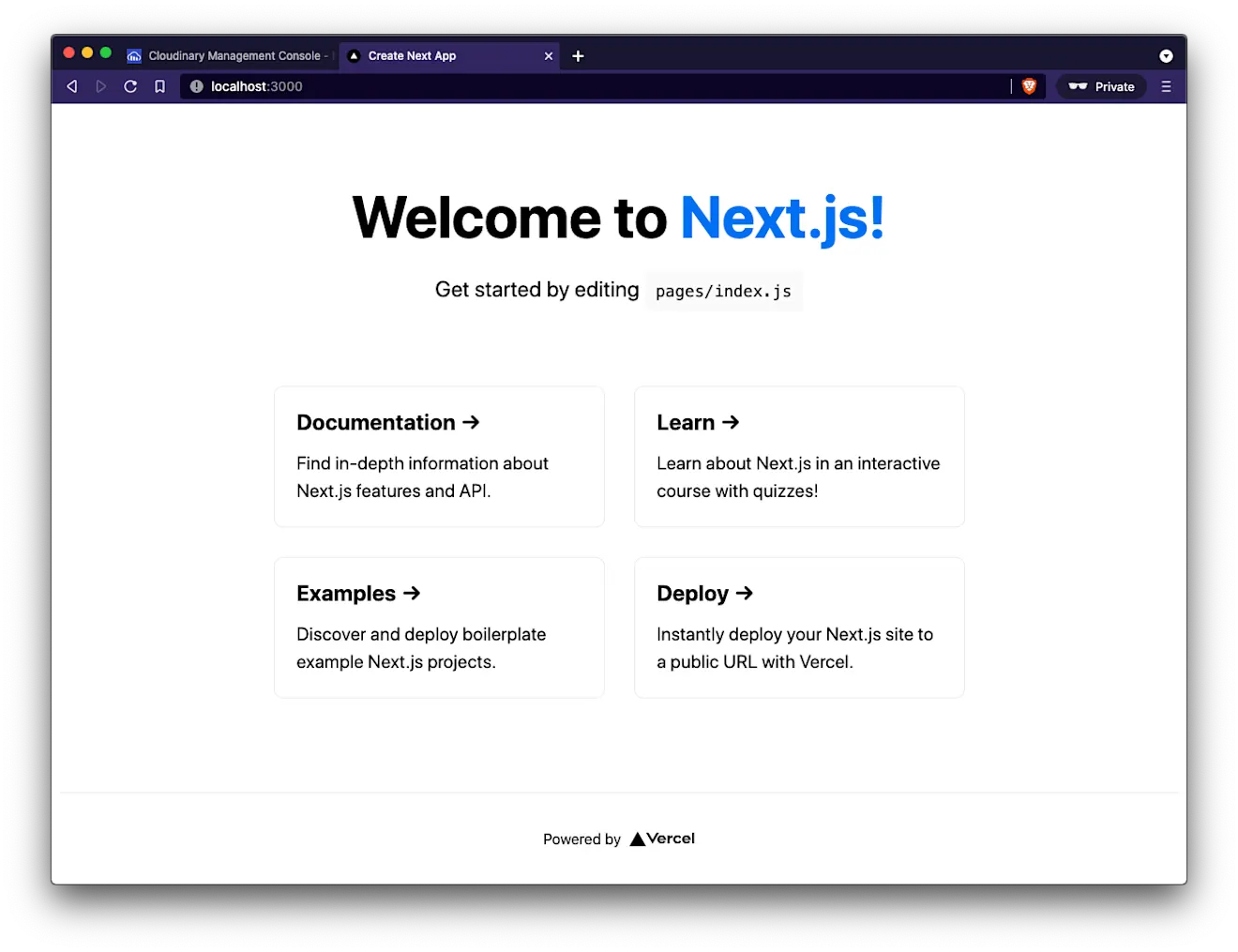Click 'course with quizzes!' text
This screenshot has height=952, width=1238.
pyautogui.click(x=737, y=491)
